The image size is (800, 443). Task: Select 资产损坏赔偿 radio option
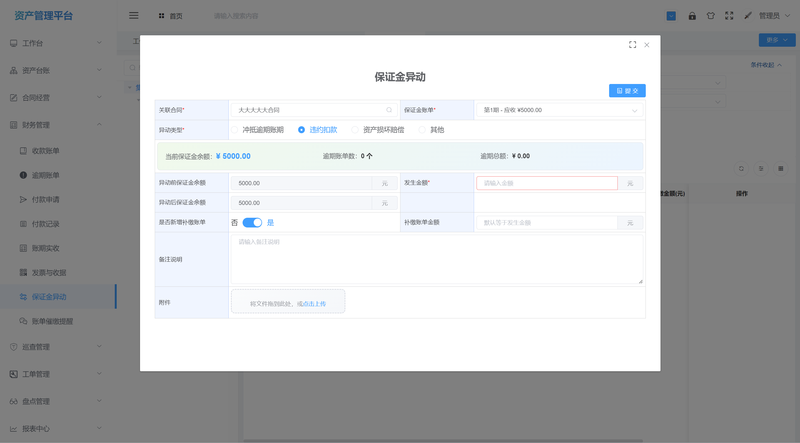pyautogui.click(x=355, y=130)
